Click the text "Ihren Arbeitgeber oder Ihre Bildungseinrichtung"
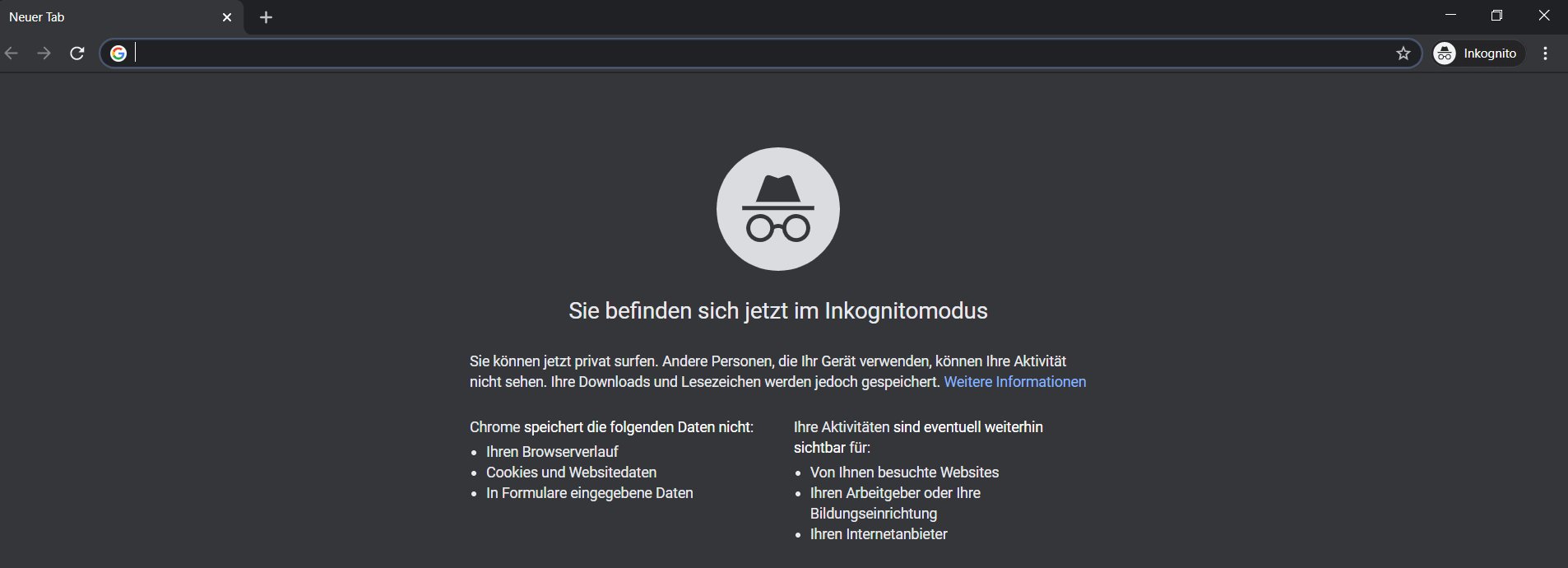 (895, 503)
